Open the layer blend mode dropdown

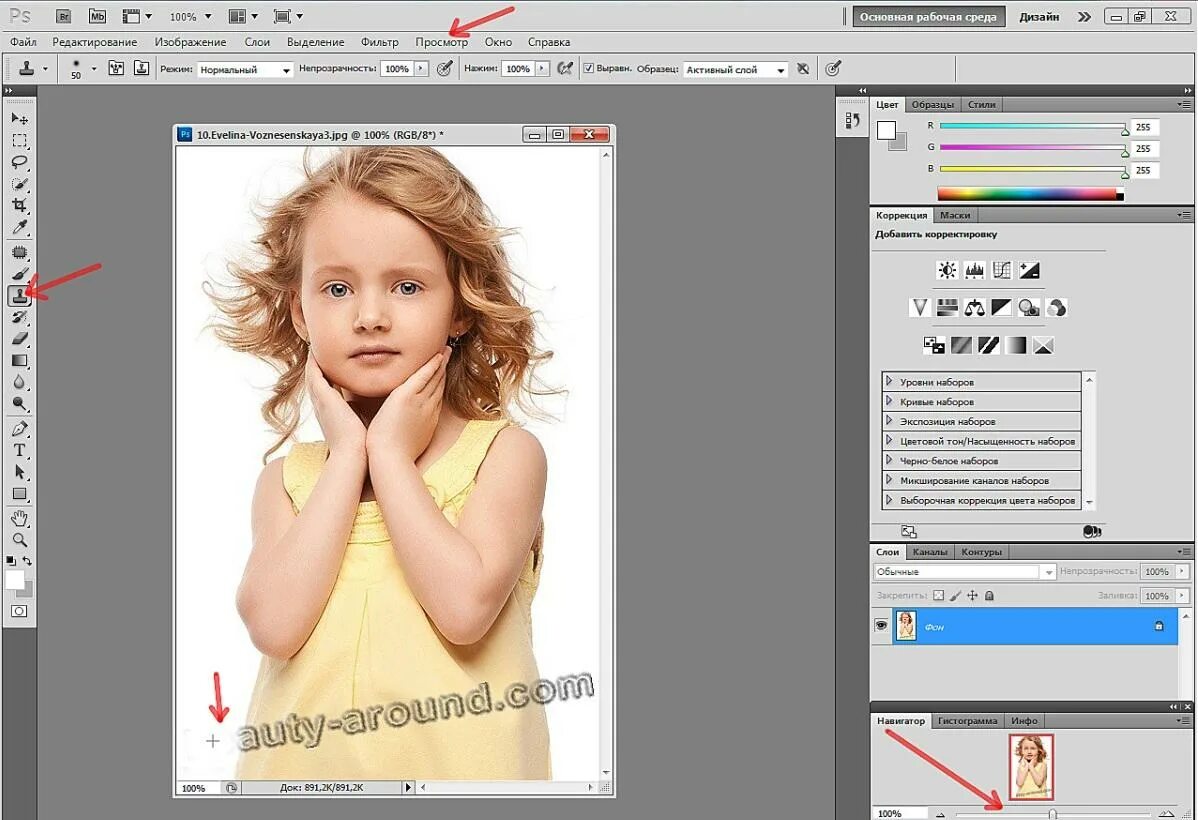tap(964, 572)
